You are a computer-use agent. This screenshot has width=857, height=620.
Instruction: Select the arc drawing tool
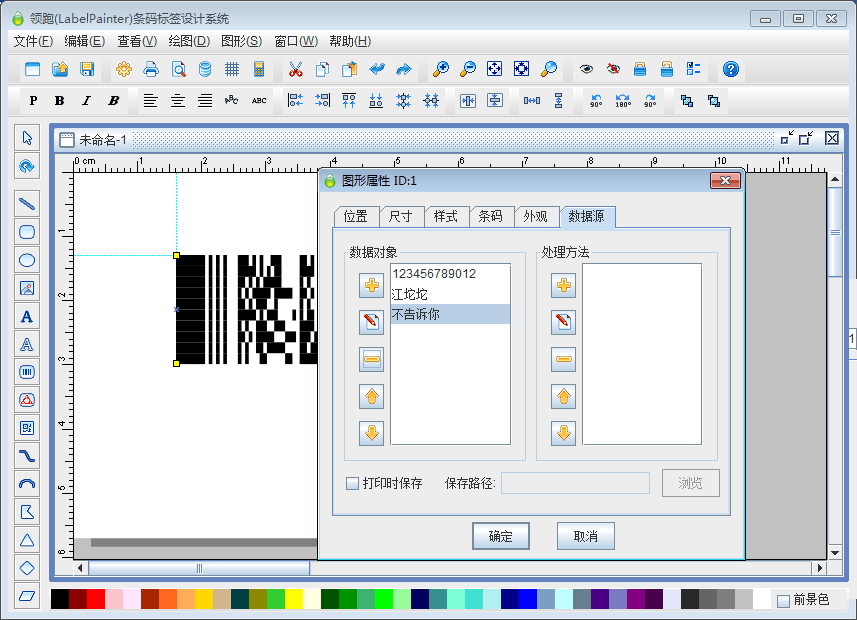pyautogui.click(x=27, y=484)
